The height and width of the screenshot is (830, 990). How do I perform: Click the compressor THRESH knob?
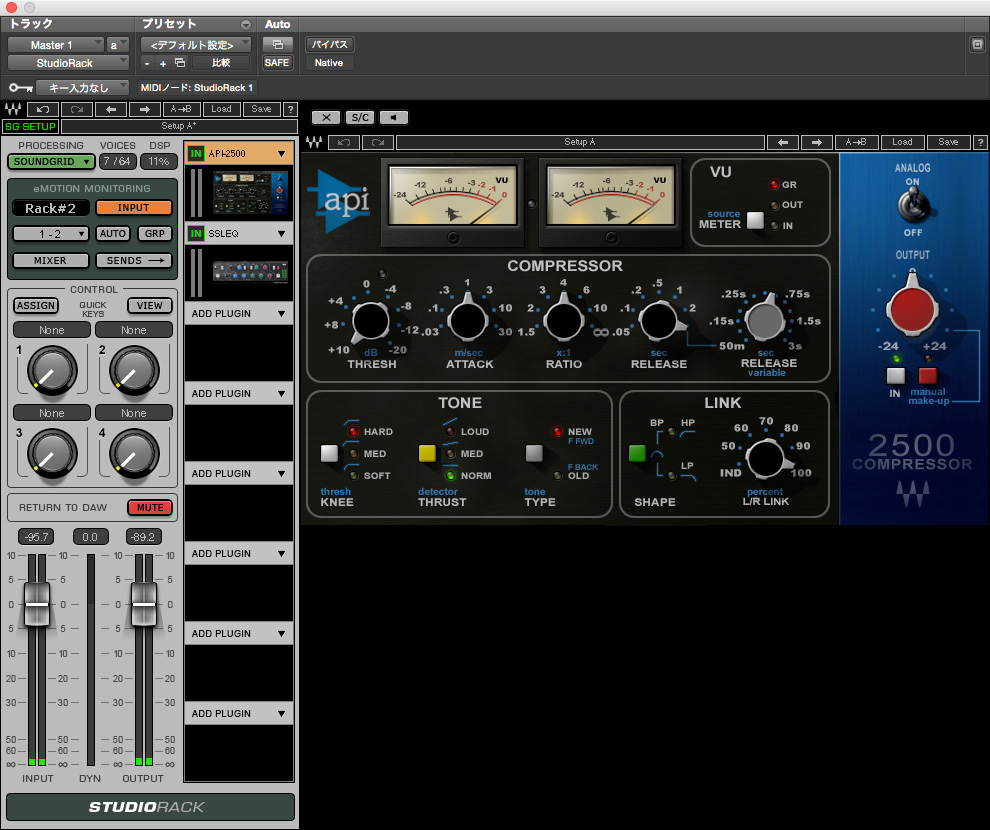[x=371, y=321]
